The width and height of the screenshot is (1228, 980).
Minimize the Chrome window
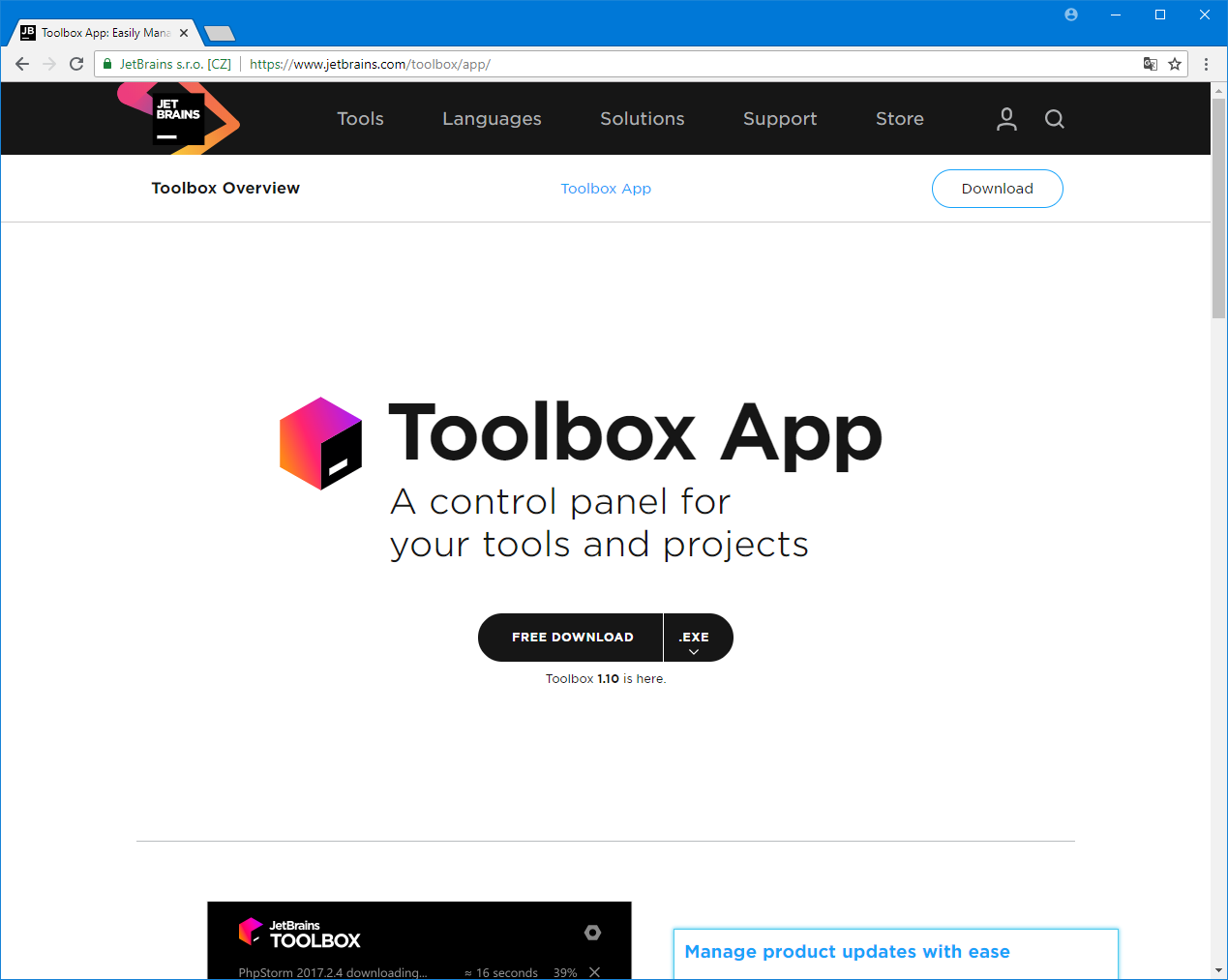click(1116, 15)
